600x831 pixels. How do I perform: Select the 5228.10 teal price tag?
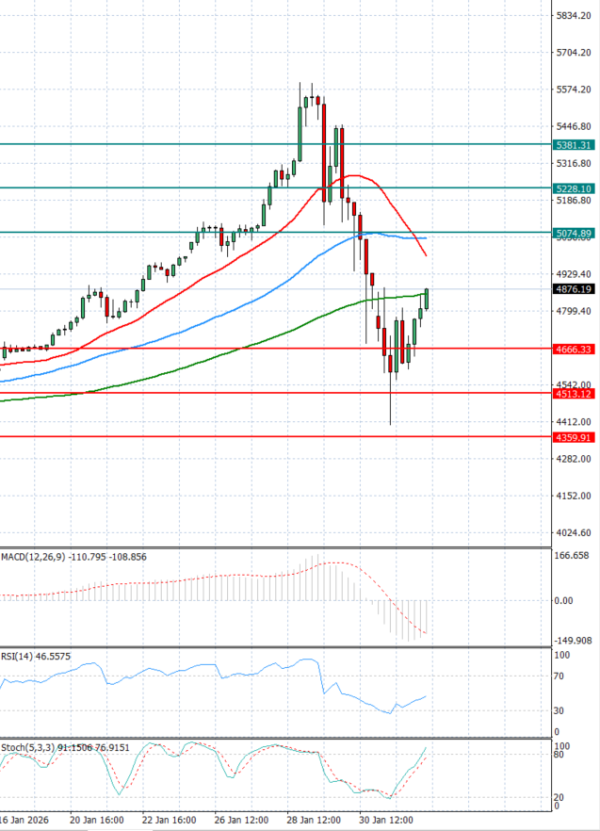tap(574, 188)
